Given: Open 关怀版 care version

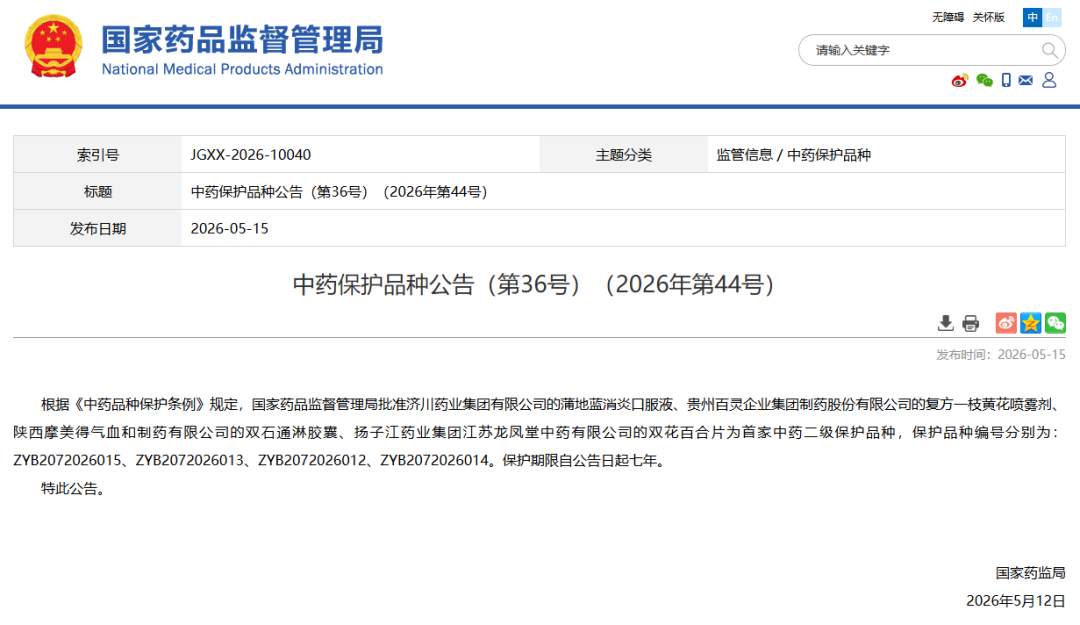Looking at the screenshot, I should (x=988, y=17).
